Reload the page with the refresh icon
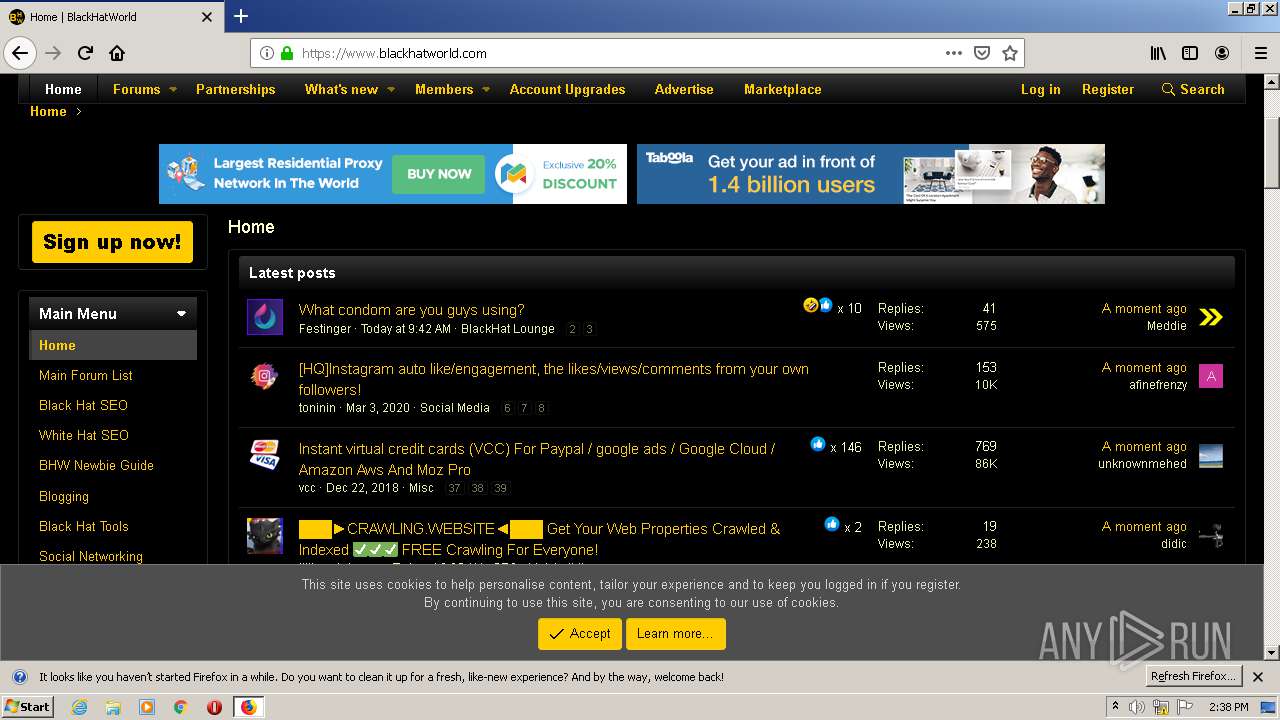The image size is (1280, 720). pos(85,53)
